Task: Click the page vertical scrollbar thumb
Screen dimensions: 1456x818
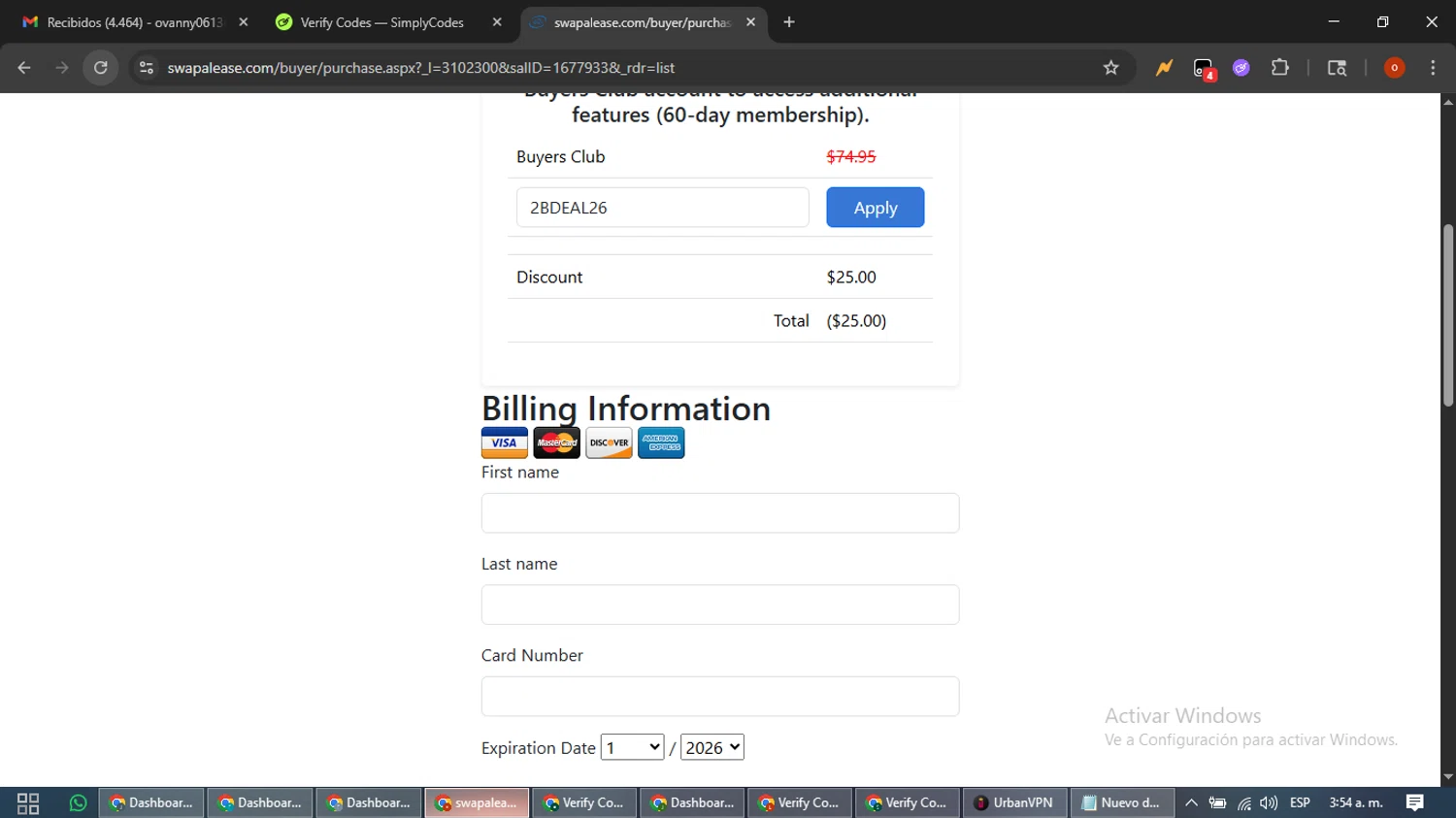Action: [1448, 315]
